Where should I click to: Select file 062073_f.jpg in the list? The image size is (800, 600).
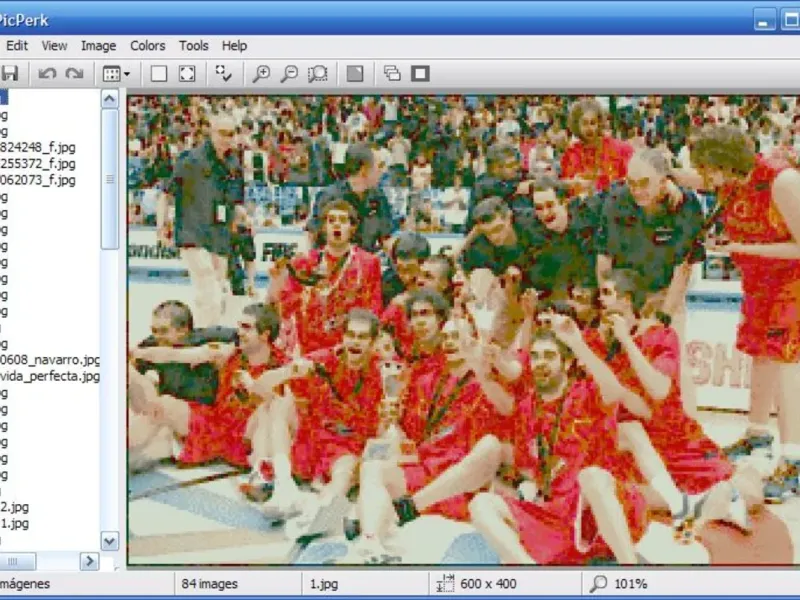coord(38,180)
